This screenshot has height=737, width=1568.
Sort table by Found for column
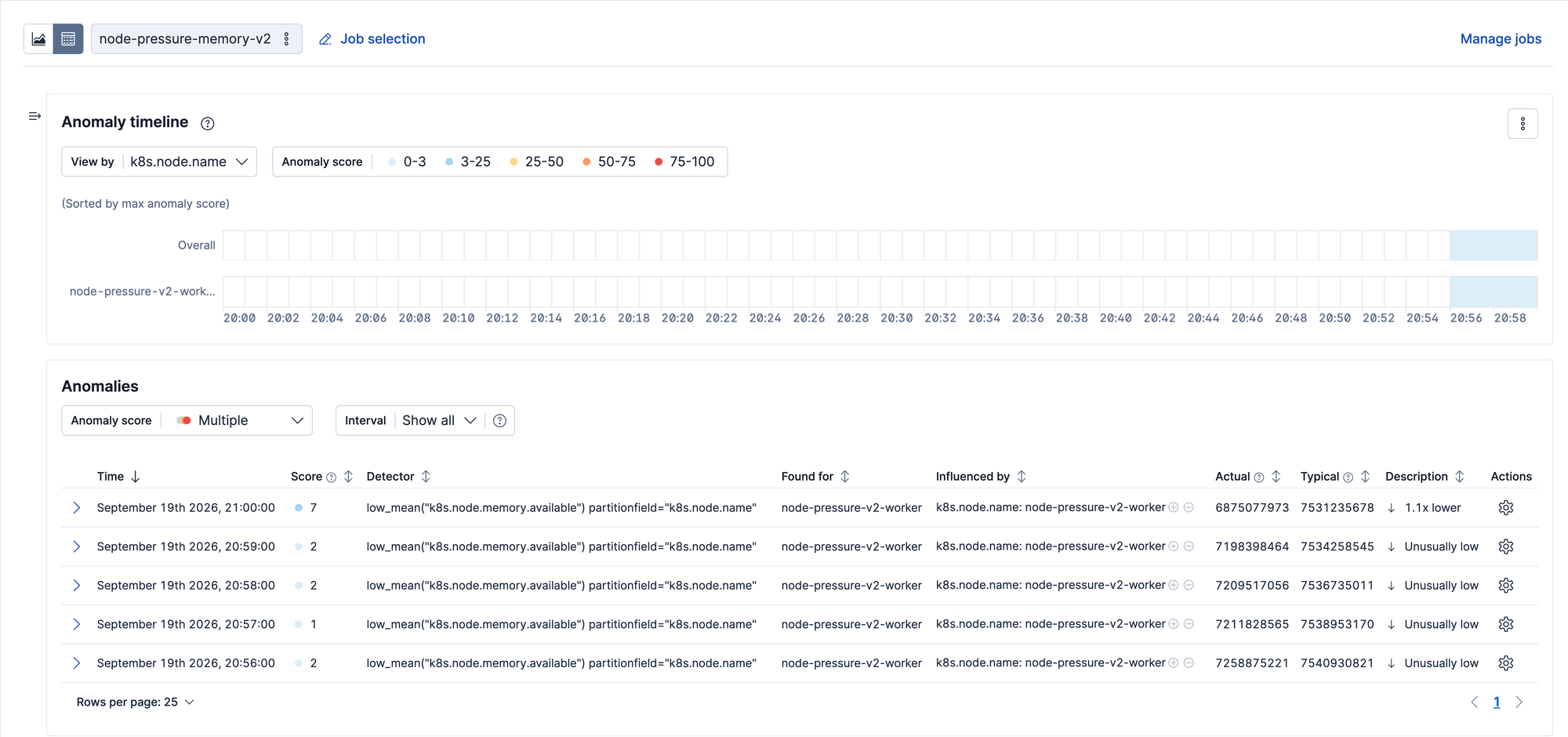815,477
